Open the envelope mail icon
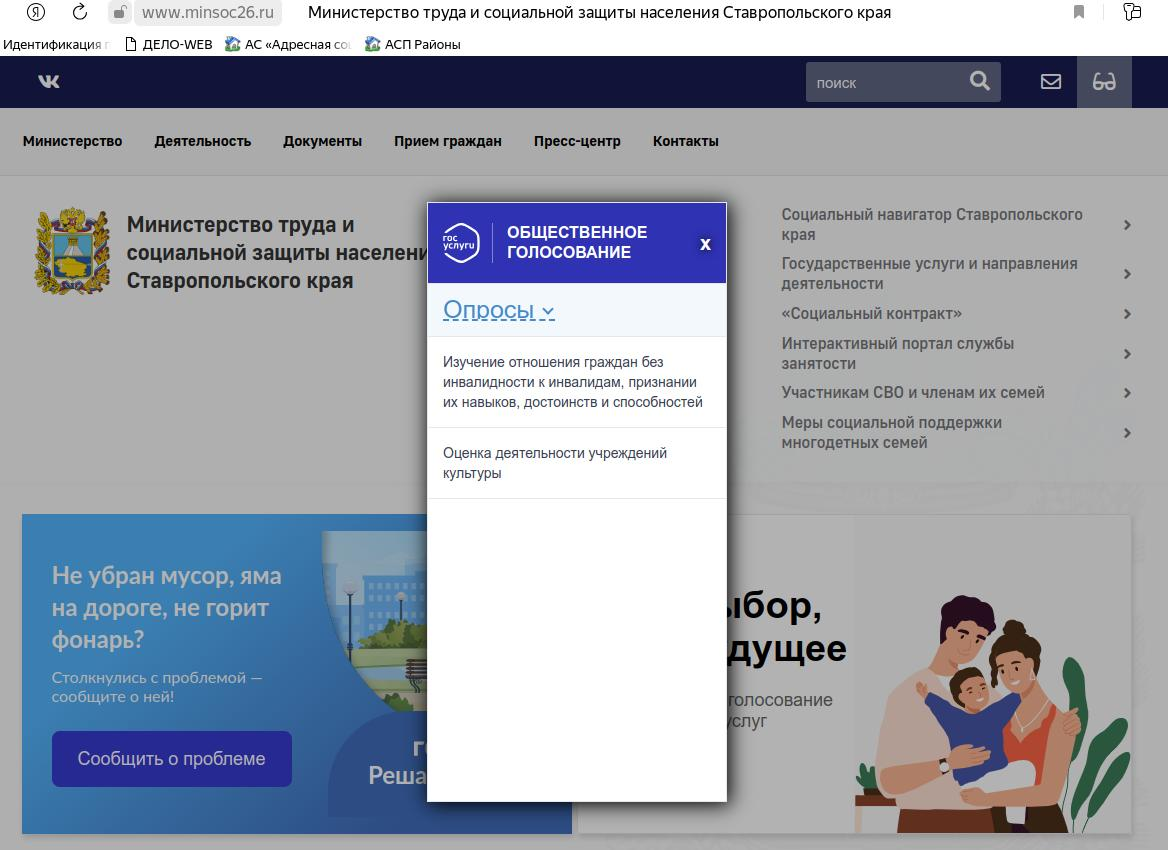1168x850 pixels. (x=1050, y=82)
